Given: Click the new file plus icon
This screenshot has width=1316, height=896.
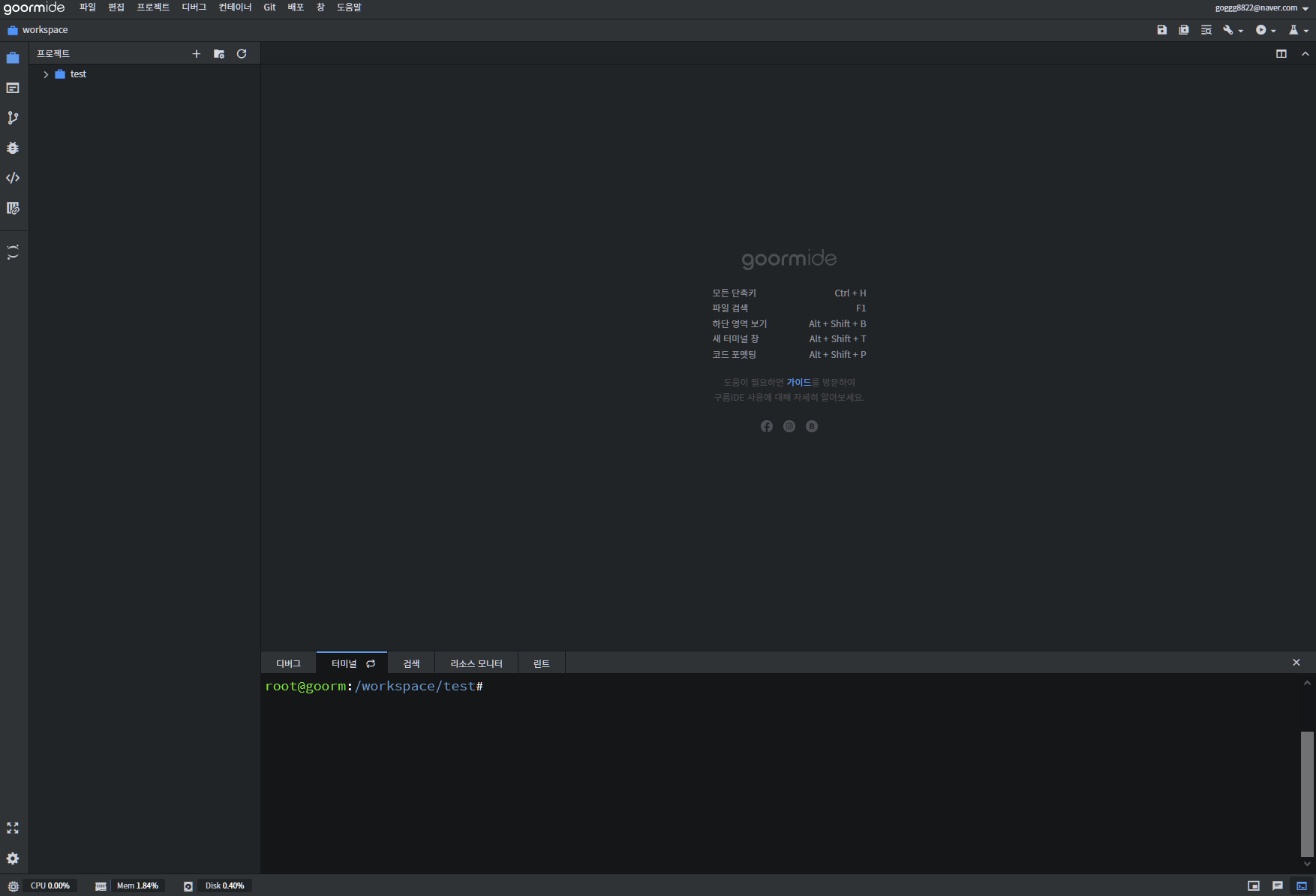Looking at the screenshot, I should click(197, 54).
